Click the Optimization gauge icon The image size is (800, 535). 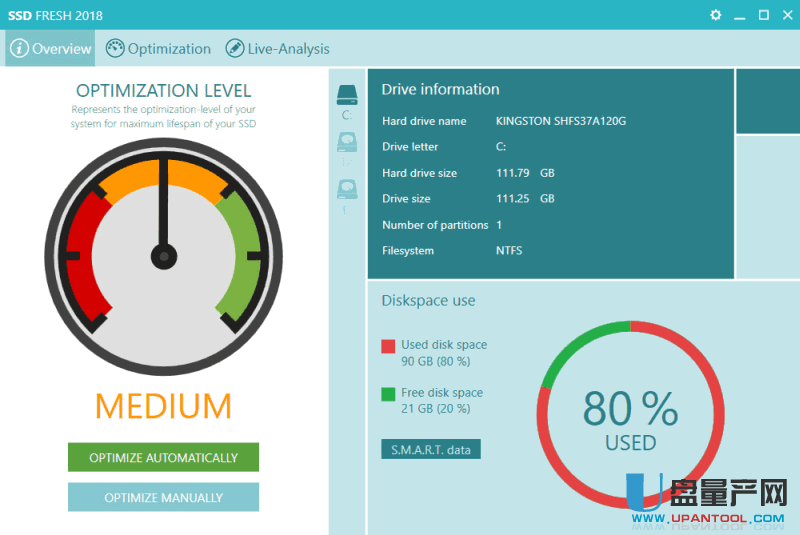(115, 48)
